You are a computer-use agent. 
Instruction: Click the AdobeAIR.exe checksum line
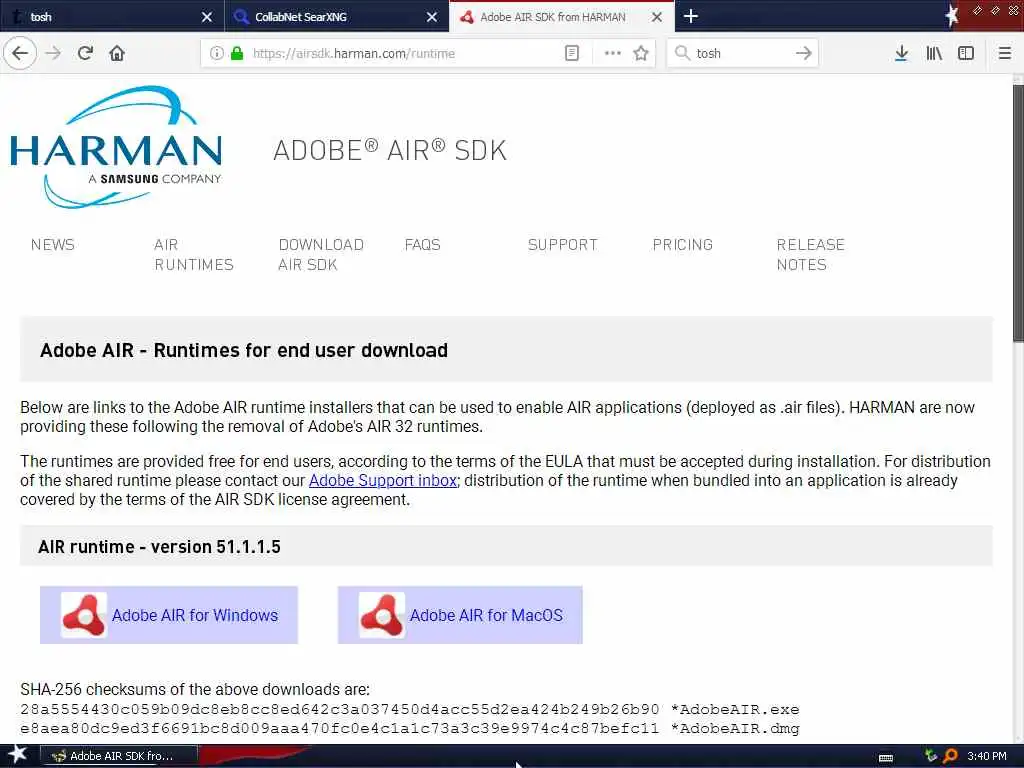tap(409, 709)
